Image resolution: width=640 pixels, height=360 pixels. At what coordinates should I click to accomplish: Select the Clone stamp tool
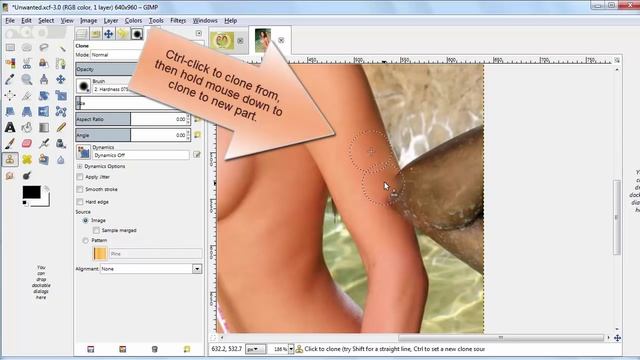(10, 159)
